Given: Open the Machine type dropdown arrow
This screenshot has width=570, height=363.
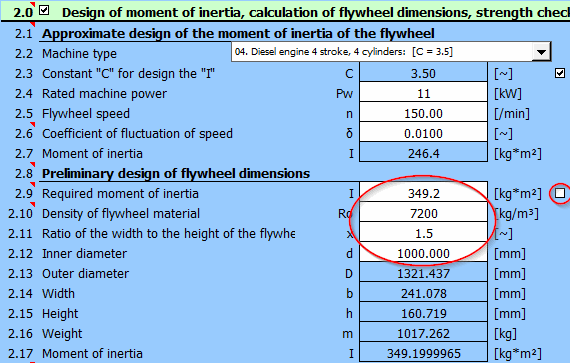Looking at the screenshot, I should (x=541, y=52).
